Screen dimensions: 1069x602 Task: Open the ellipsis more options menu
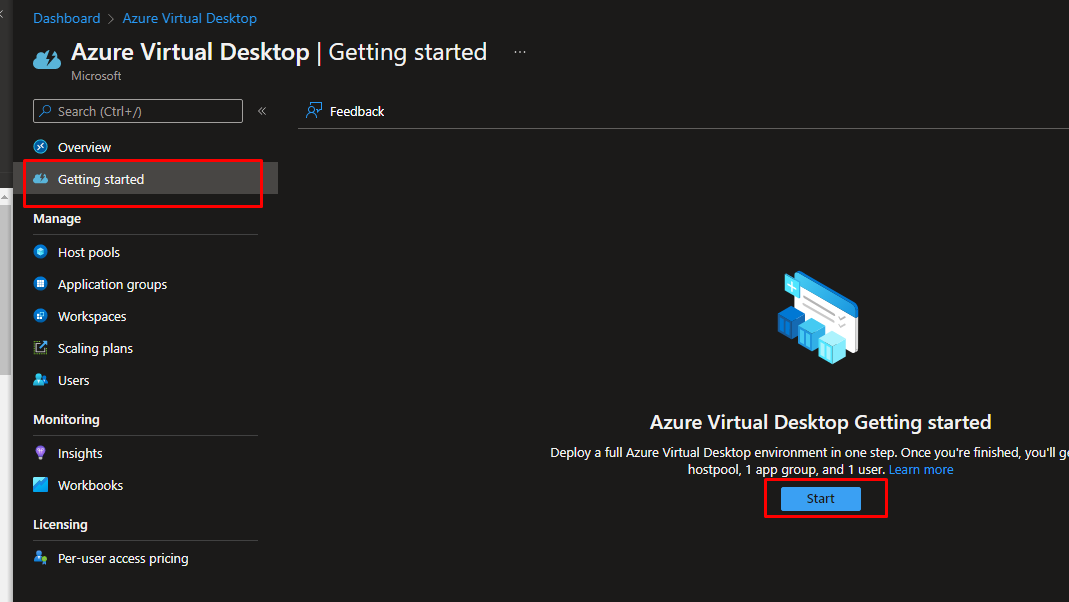tap(520, 52)
